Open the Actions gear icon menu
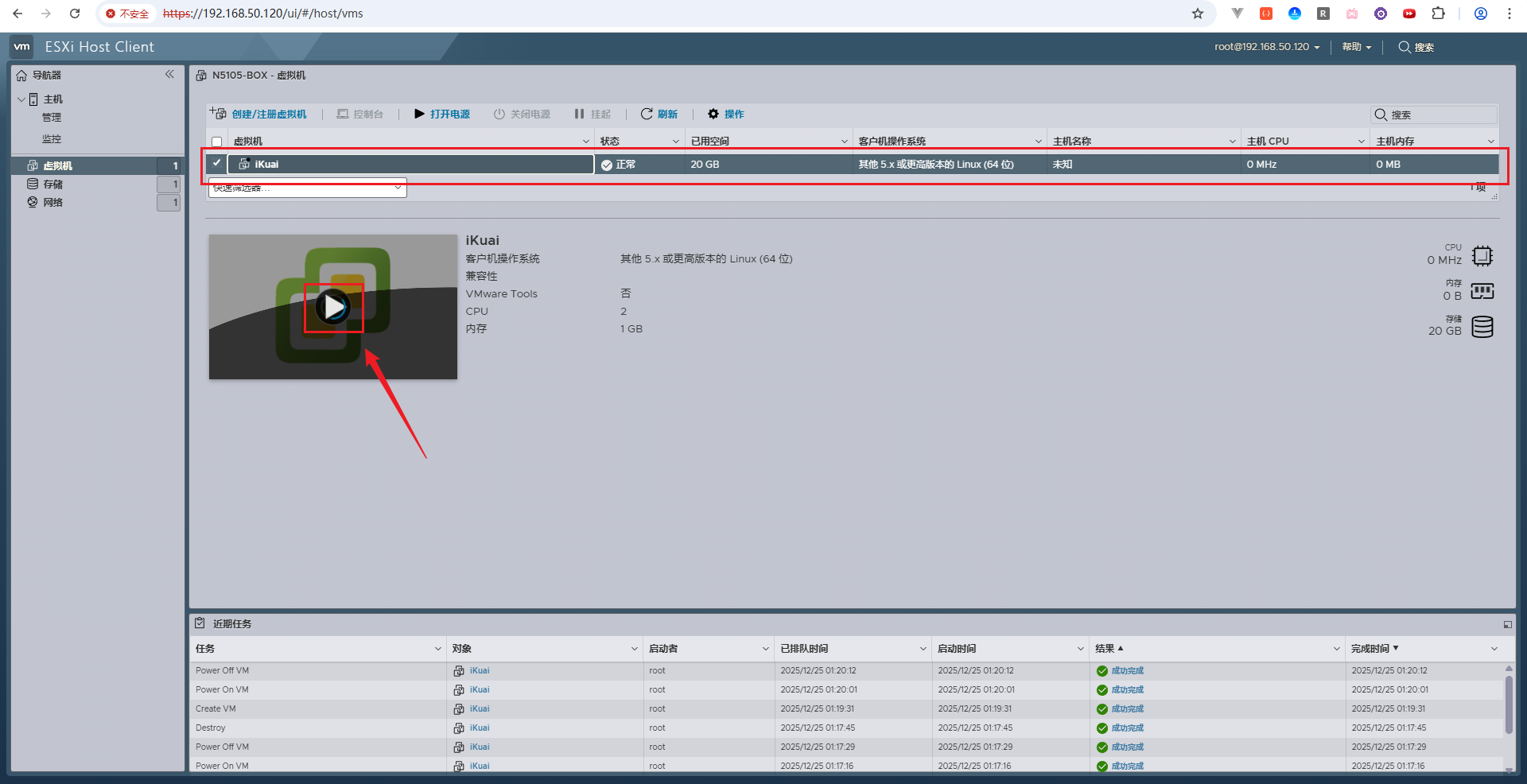Viewport: 1527px width, 784px height. 713,114
